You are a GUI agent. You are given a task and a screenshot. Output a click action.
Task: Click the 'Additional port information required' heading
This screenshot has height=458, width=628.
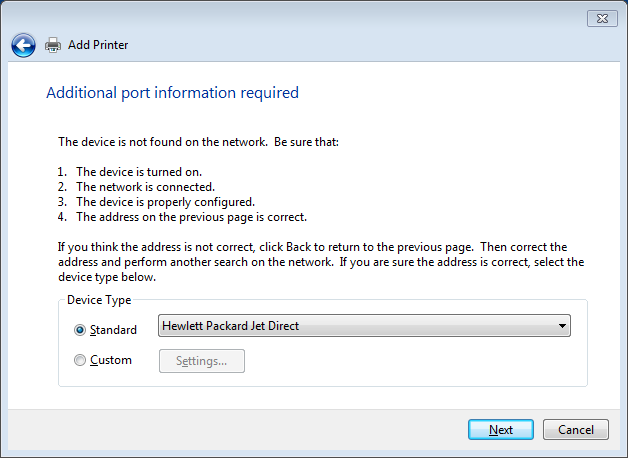[173, 93]
